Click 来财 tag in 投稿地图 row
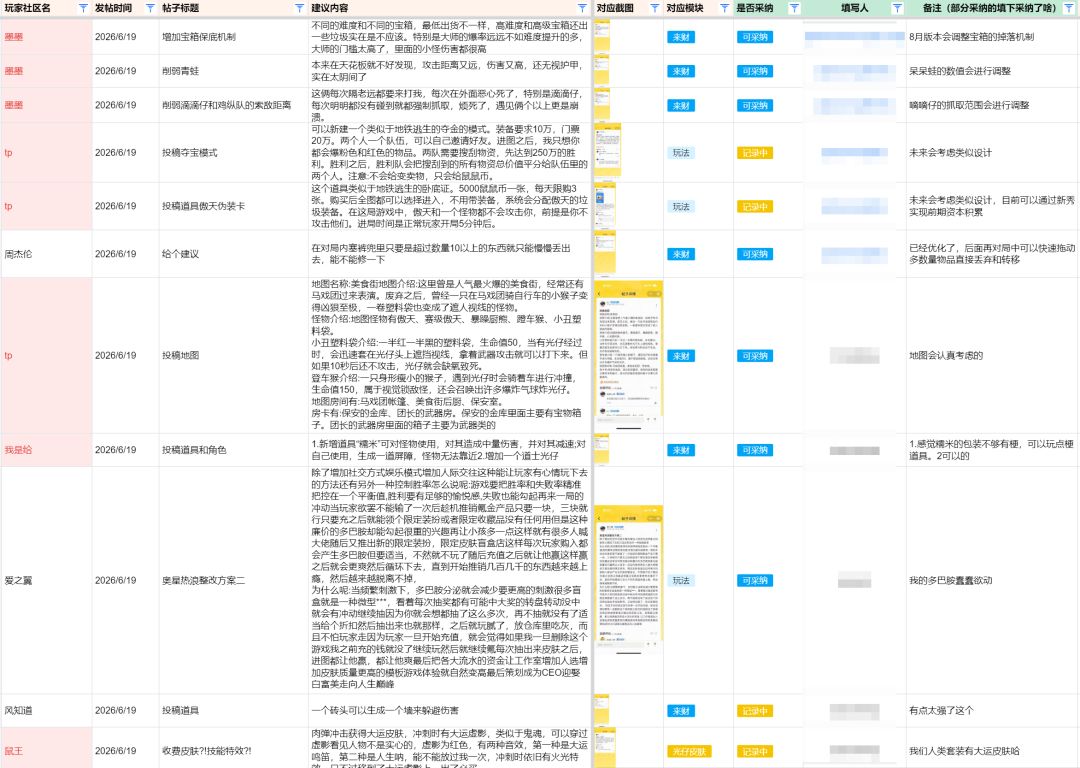Viewport: 1080px width, 768px height. (x=681, y=356)
